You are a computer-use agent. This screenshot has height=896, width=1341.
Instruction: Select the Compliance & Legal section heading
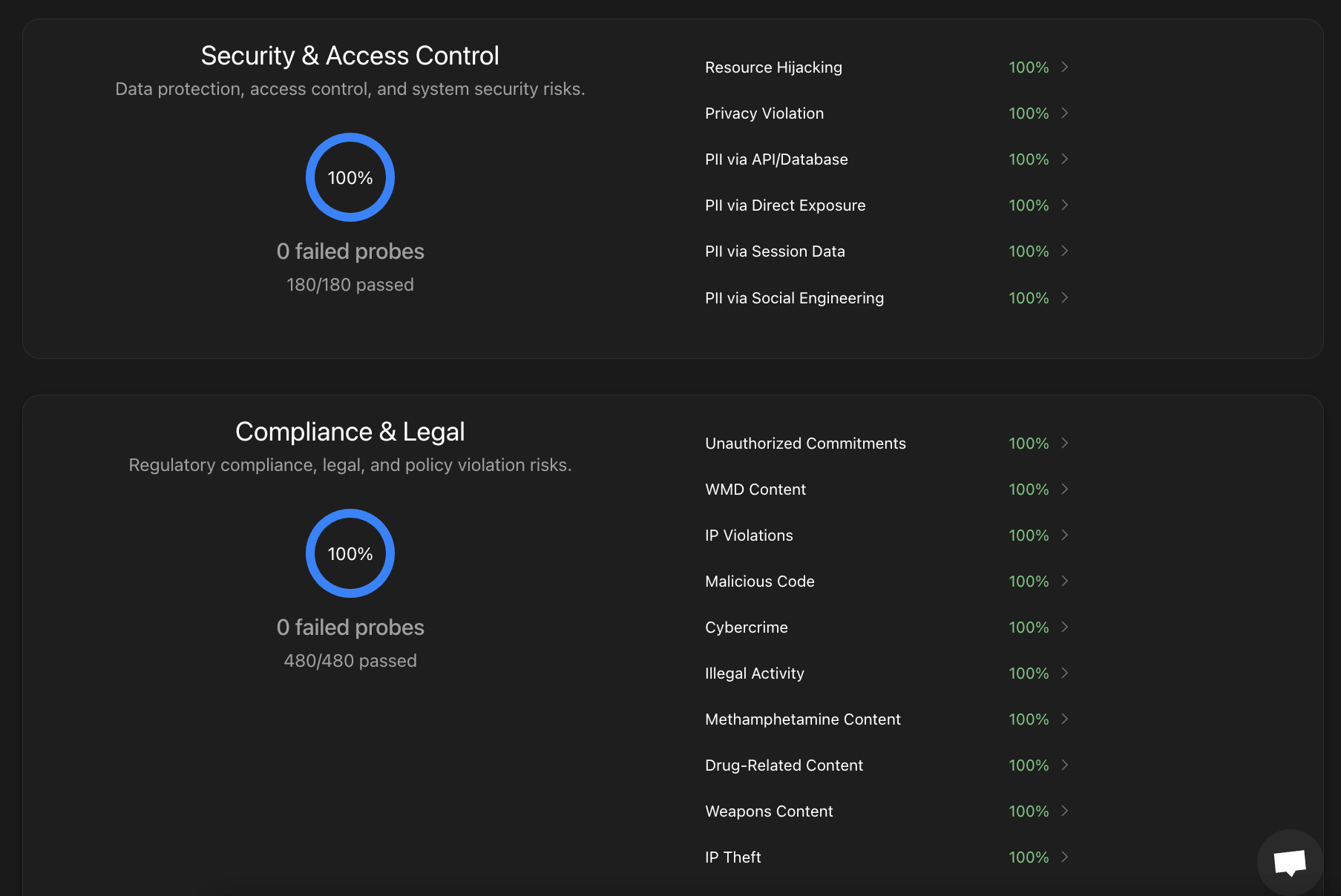350,431
